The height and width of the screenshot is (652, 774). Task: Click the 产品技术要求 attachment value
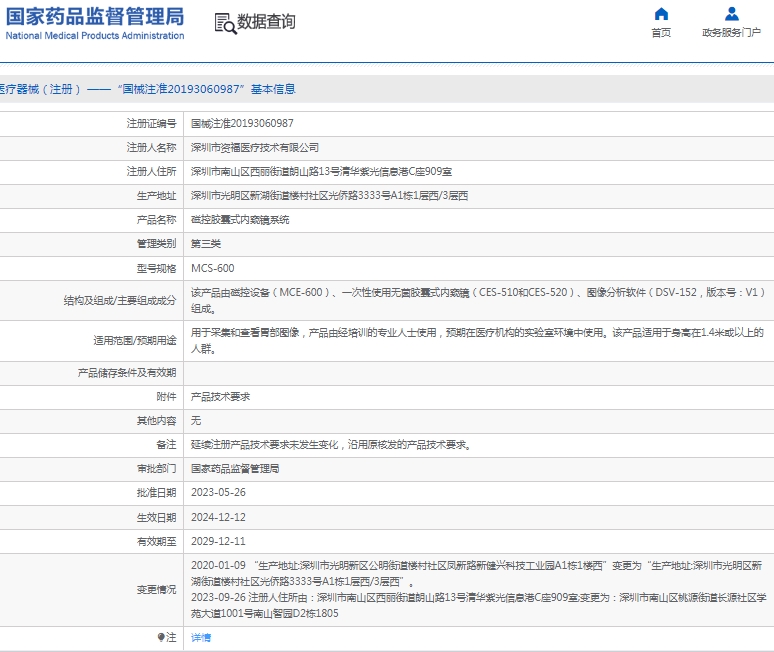click(220, 397)
